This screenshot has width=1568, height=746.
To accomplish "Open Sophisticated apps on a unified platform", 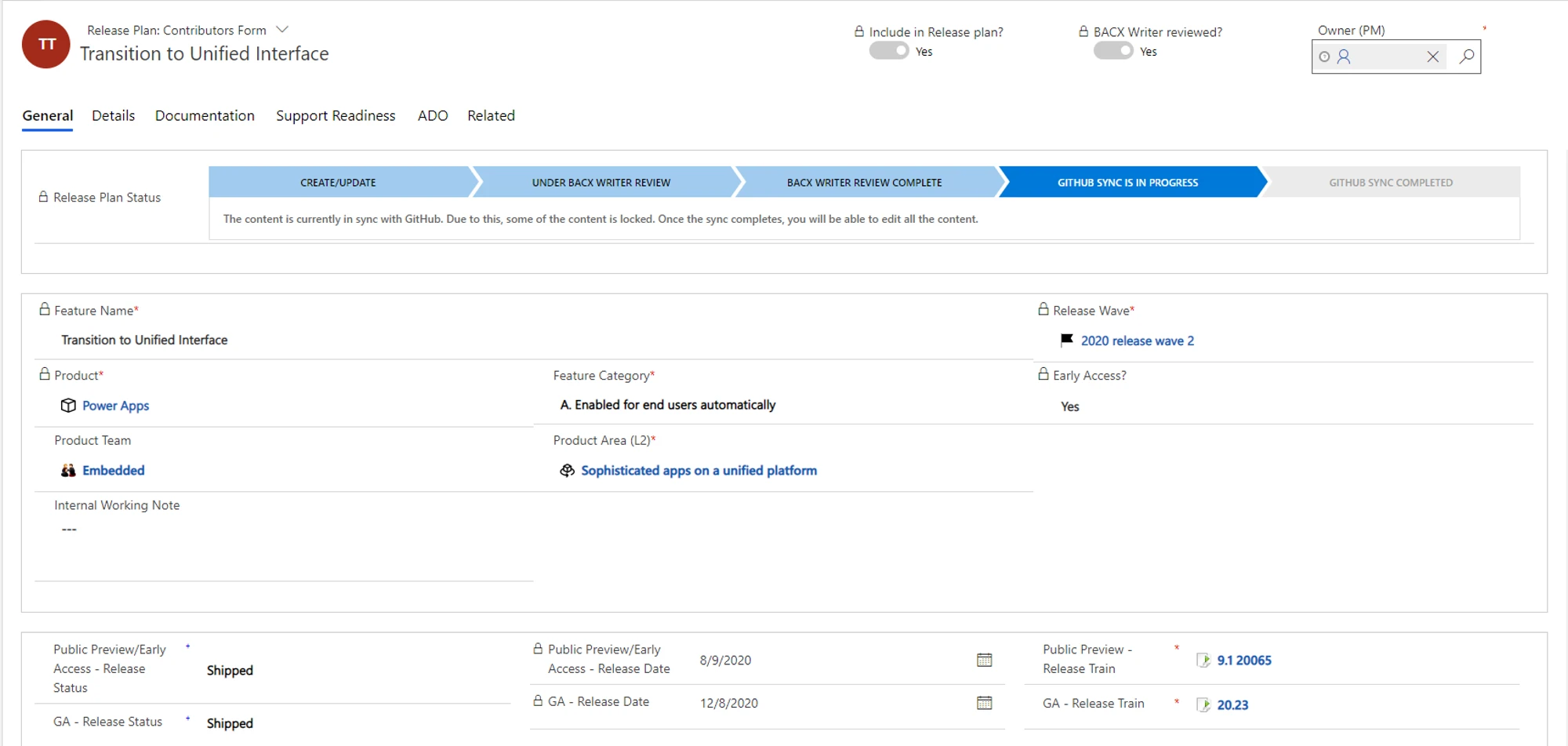I will point(699,470).
